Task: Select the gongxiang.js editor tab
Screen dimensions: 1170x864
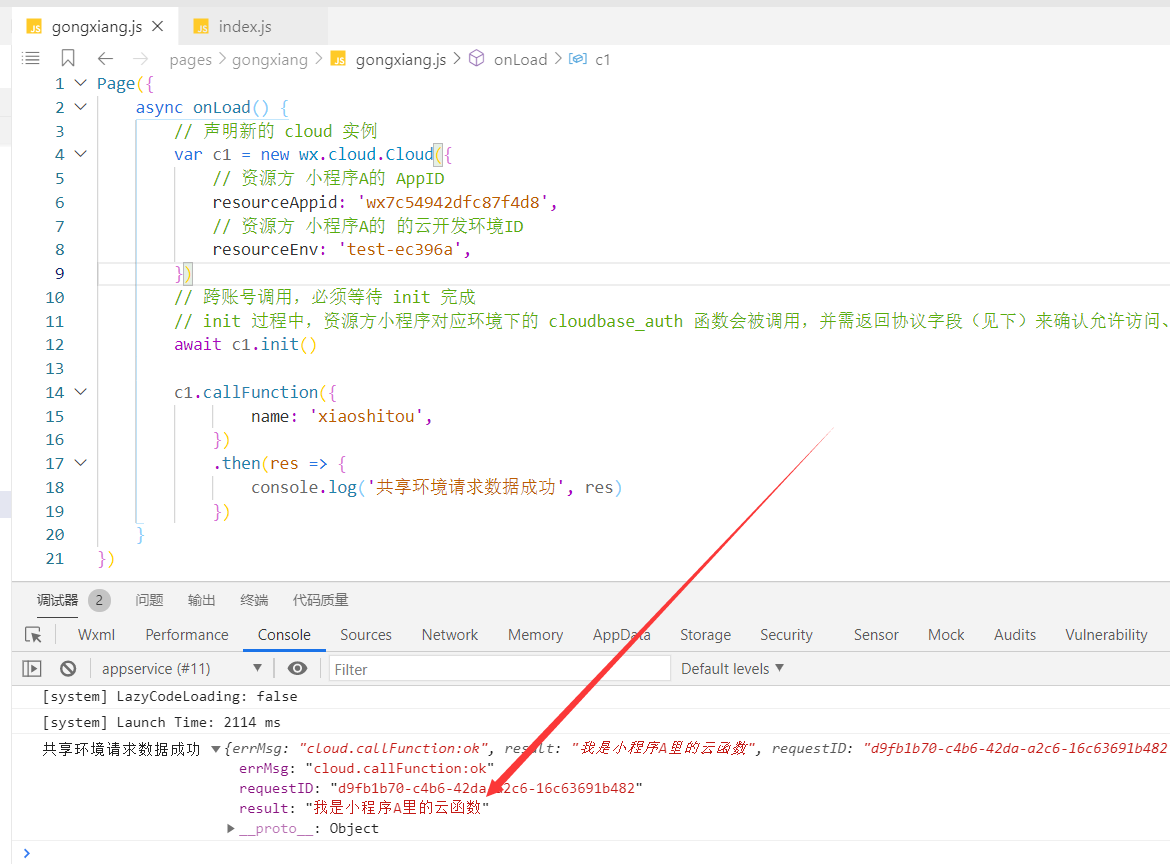Action: coord(95,26)
